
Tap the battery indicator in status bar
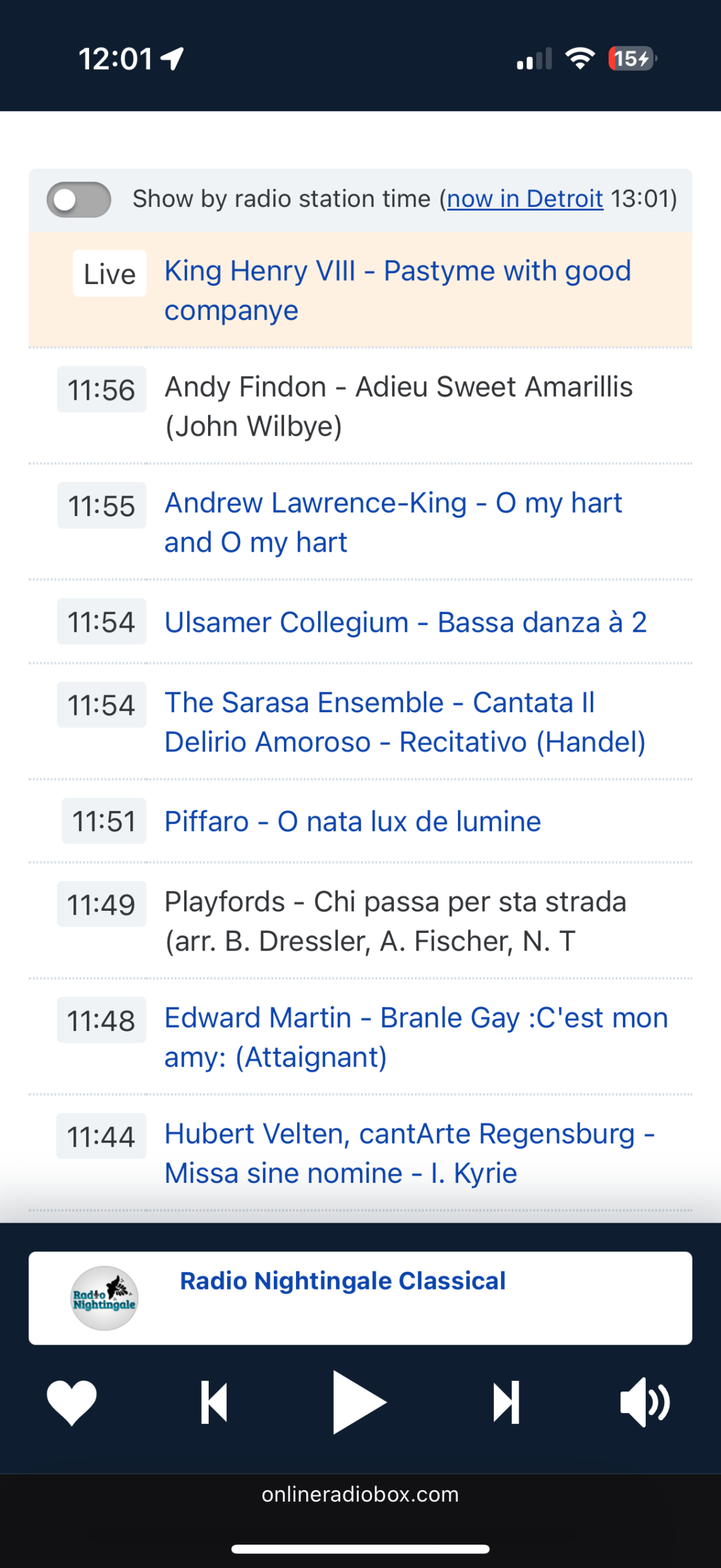[x=632, y=59]
